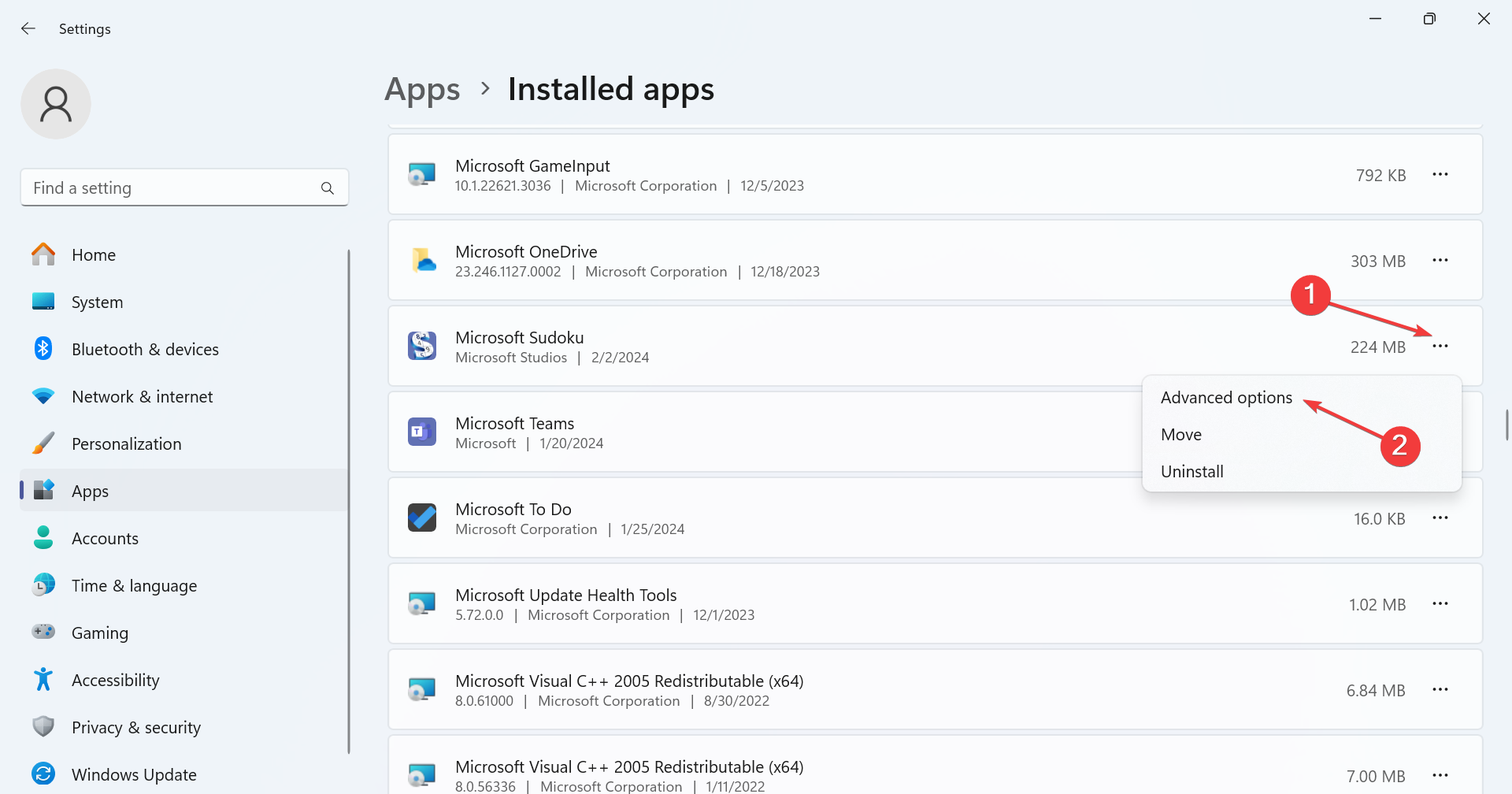This screenshot has height=794, width=1512.
Task: Click the Microsoft Update Health Tools name
Action: coord(566,595)
